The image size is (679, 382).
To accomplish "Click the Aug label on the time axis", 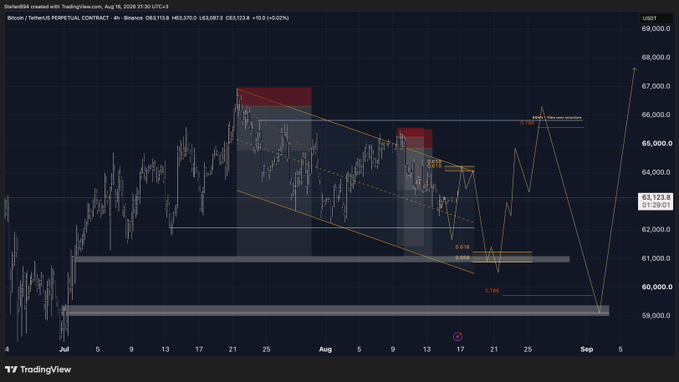I will point(325,350).
